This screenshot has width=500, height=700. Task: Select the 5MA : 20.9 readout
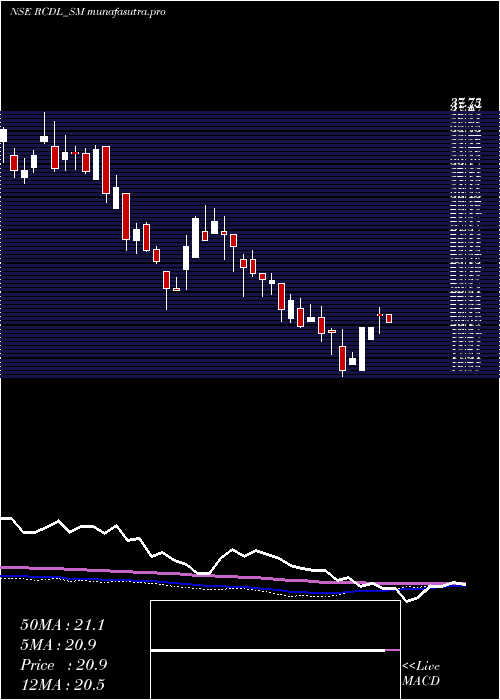58,645
